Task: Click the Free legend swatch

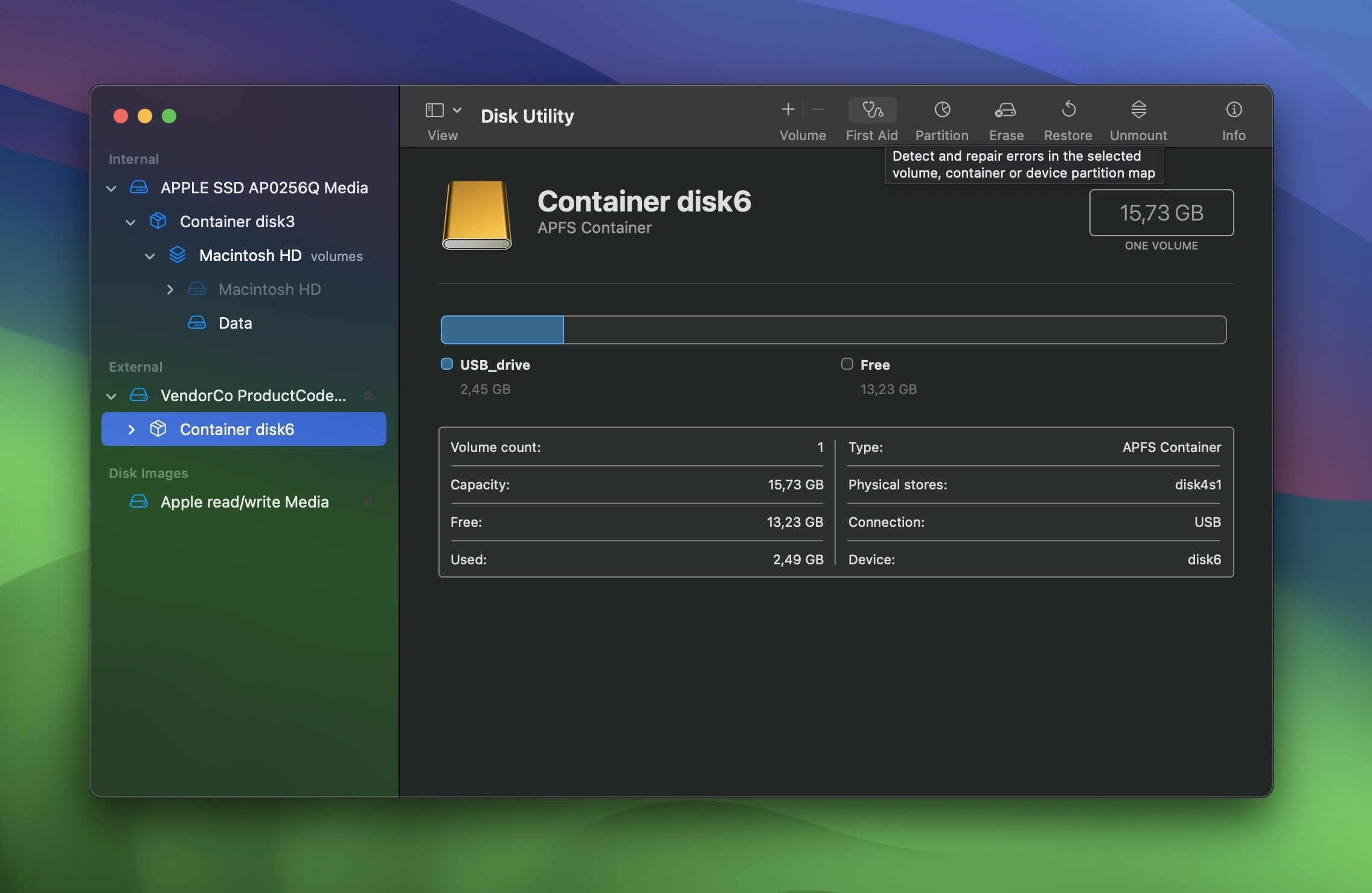Action: point(847,364)
